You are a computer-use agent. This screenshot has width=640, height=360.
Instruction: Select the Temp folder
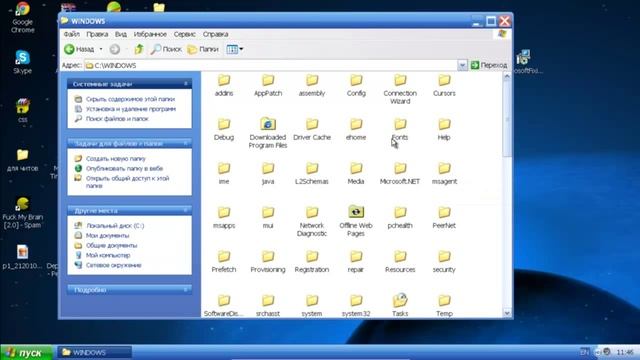pyautogui.click(x=444, y=306)
